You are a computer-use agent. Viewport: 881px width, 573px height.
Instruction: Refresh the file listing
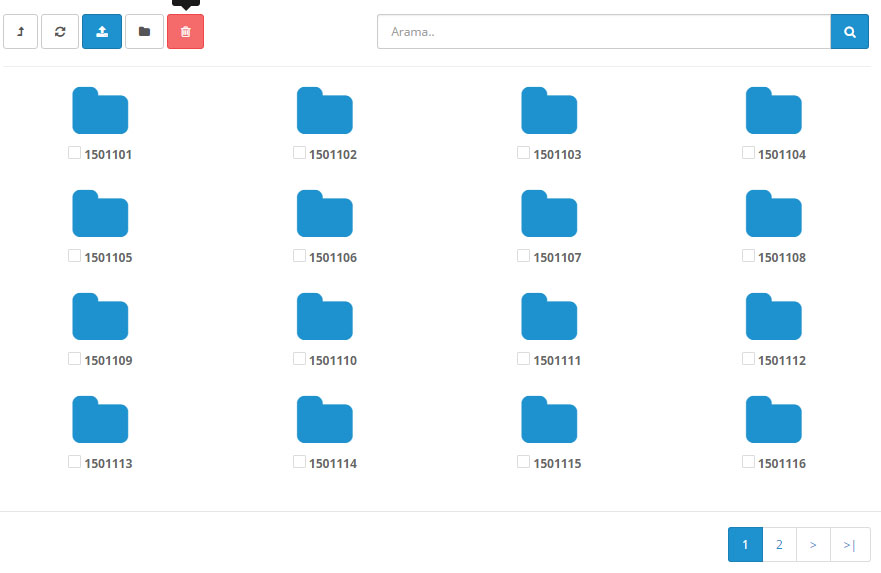pyautogui.click(x=60, y=31)
